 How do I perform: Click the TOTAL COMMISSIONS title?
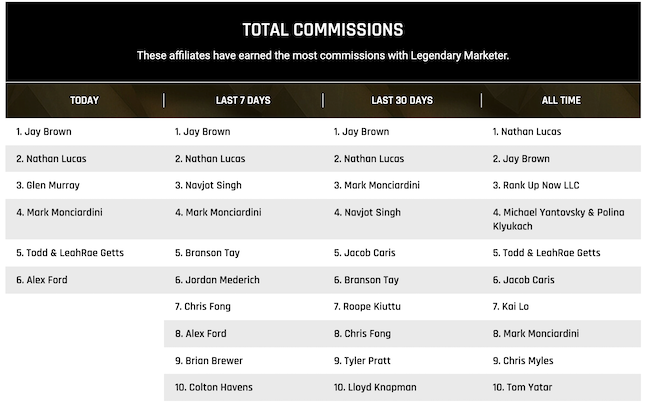coord(323,30)
